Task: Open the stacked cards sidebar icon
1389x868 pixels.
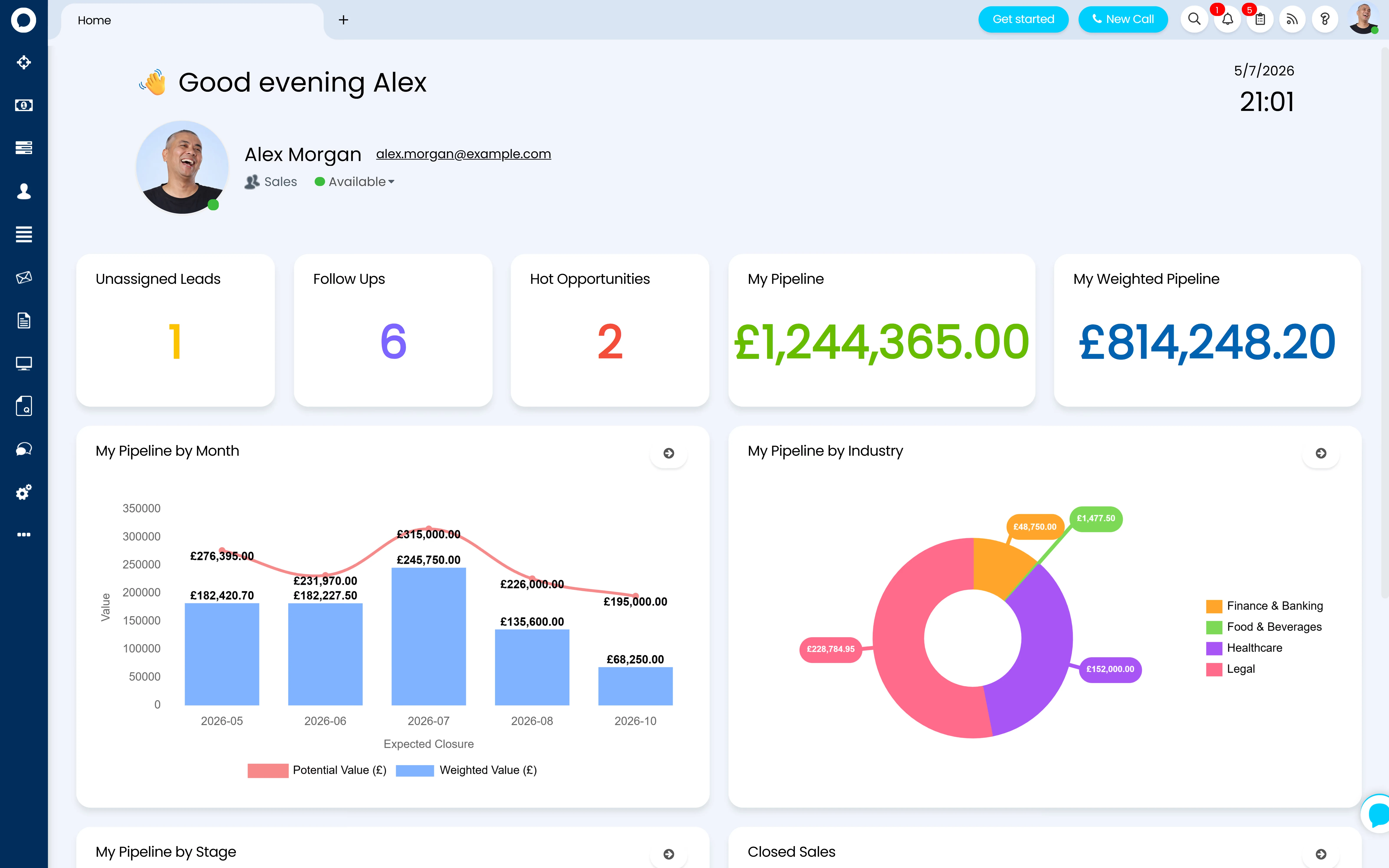Action: (23, 148)
